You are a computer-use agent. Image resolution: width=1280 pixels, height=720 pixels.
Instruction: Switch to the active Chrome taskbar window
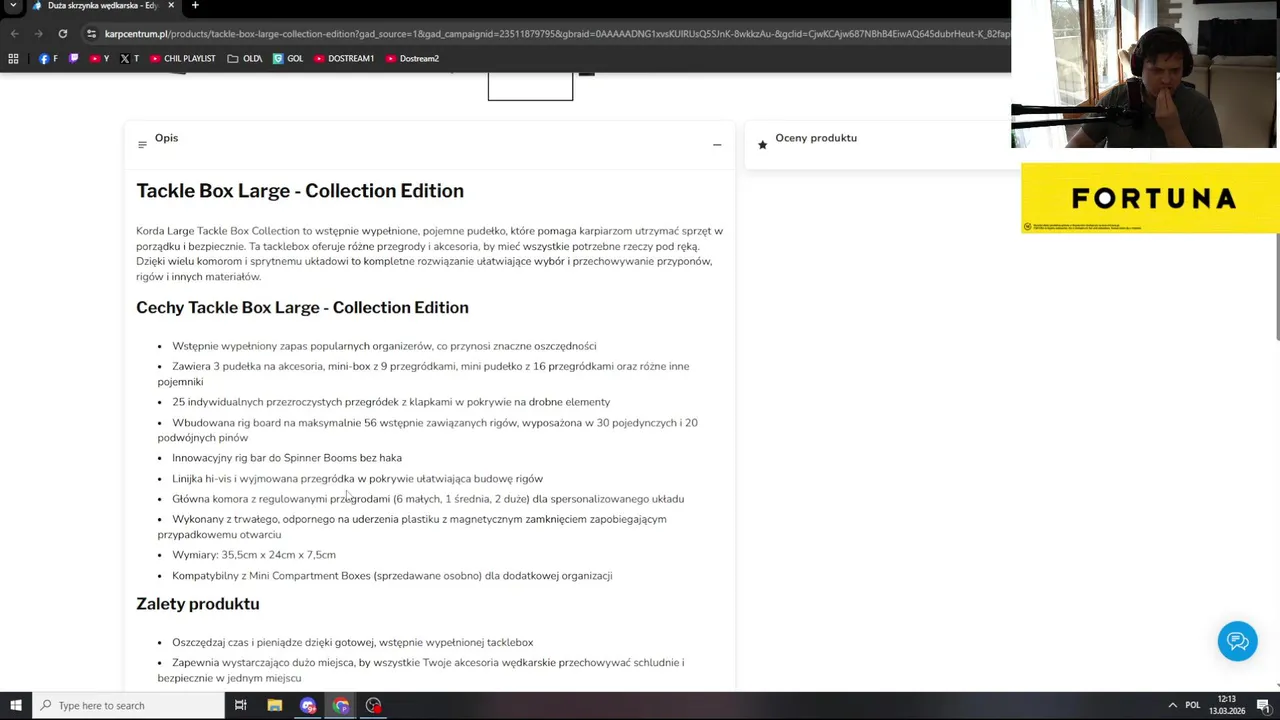coord(341,705)
